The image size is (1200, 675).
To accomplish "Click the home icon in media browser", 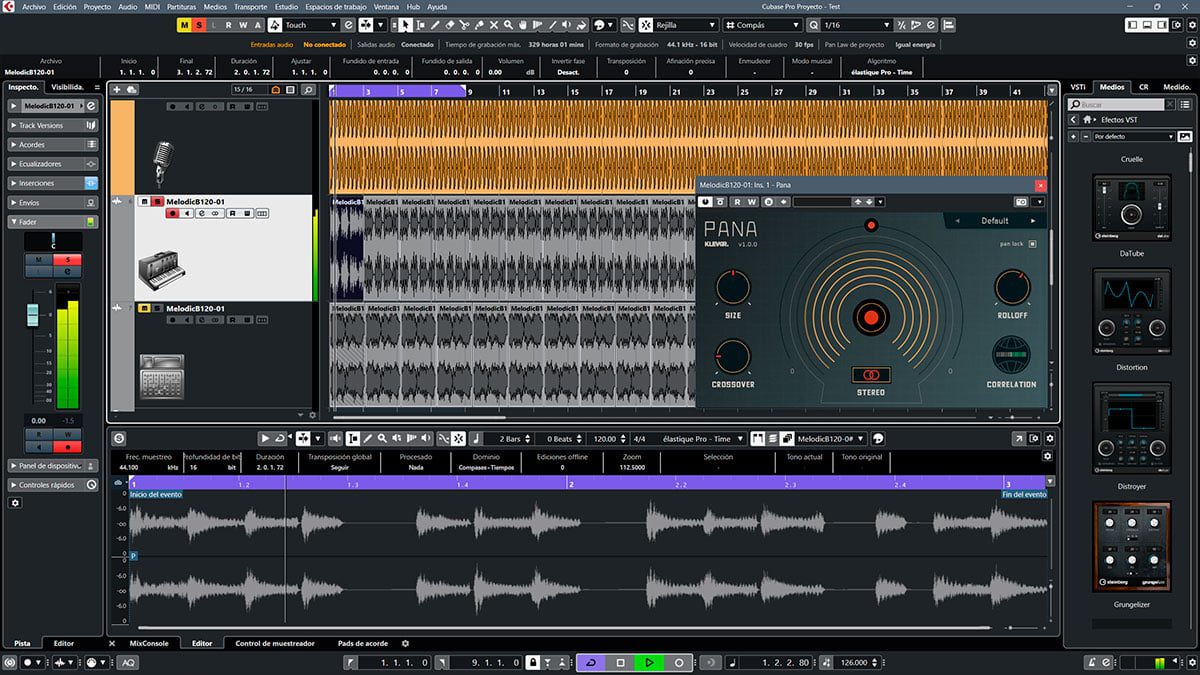I will [x=1087, y=120].
